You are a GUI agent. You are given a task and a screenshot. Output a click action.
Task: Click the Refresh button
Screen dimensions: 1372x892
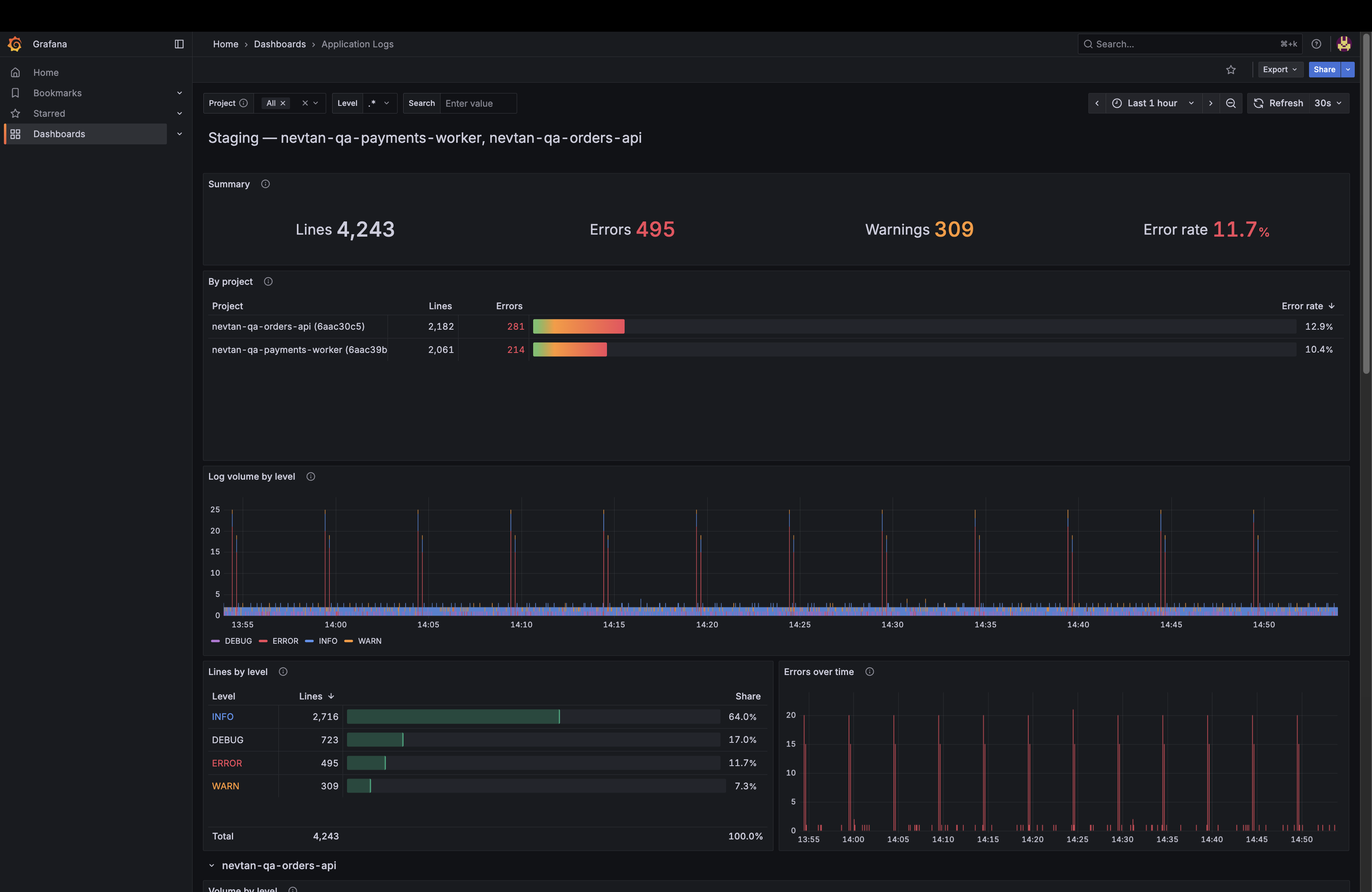(x=1278, y=103)
